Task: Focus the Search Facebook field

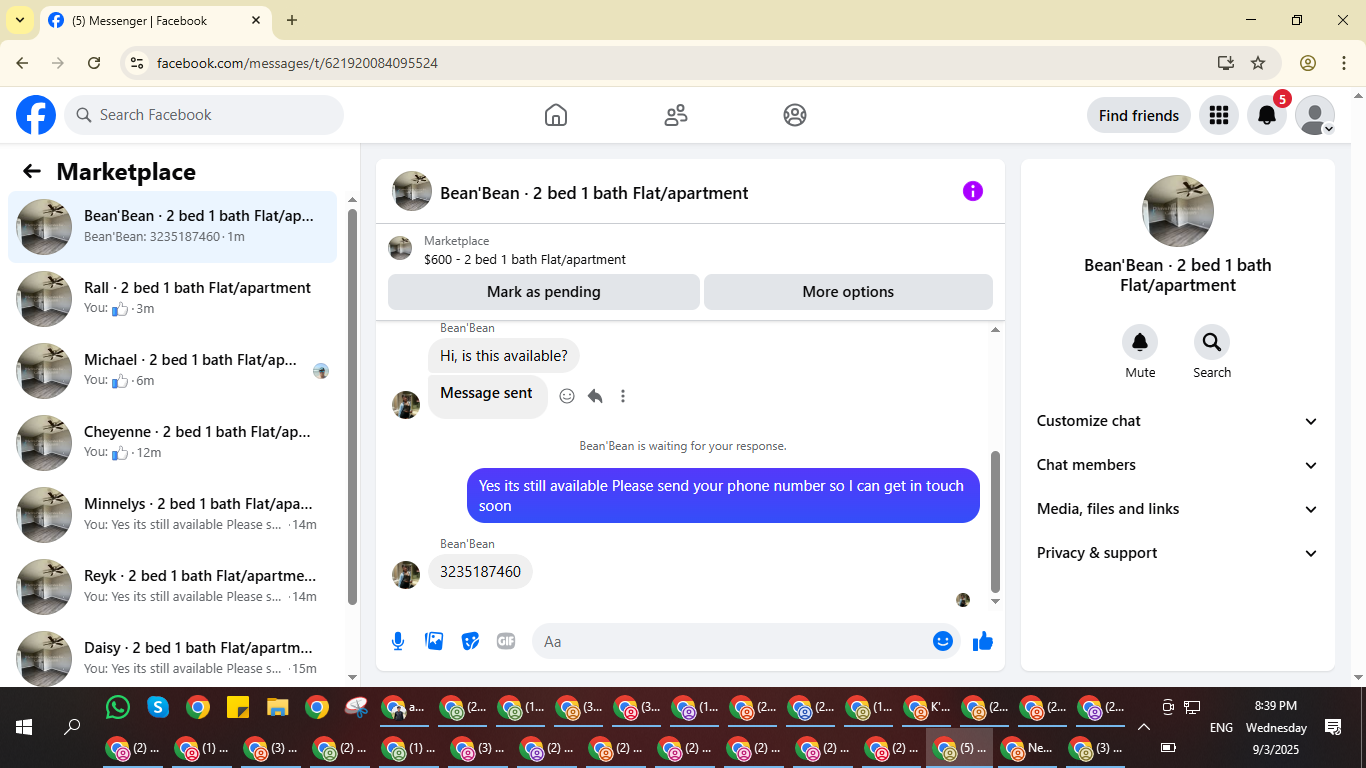Action: pos(204,115)
